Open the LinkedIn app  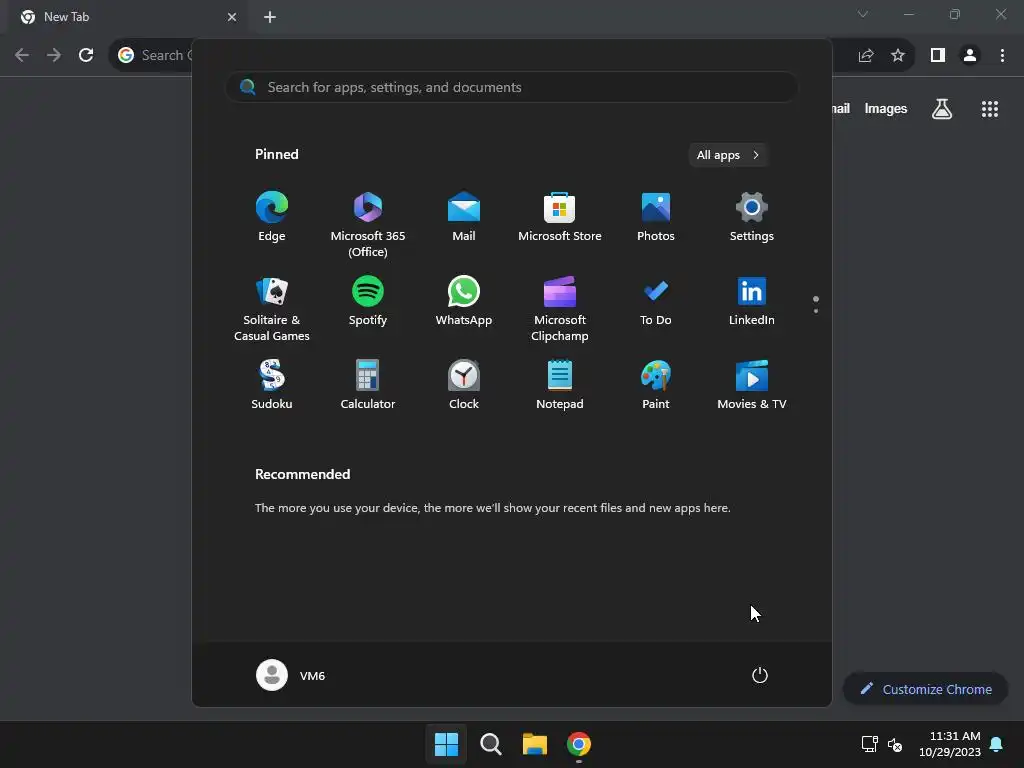click(x=752, y=302)
